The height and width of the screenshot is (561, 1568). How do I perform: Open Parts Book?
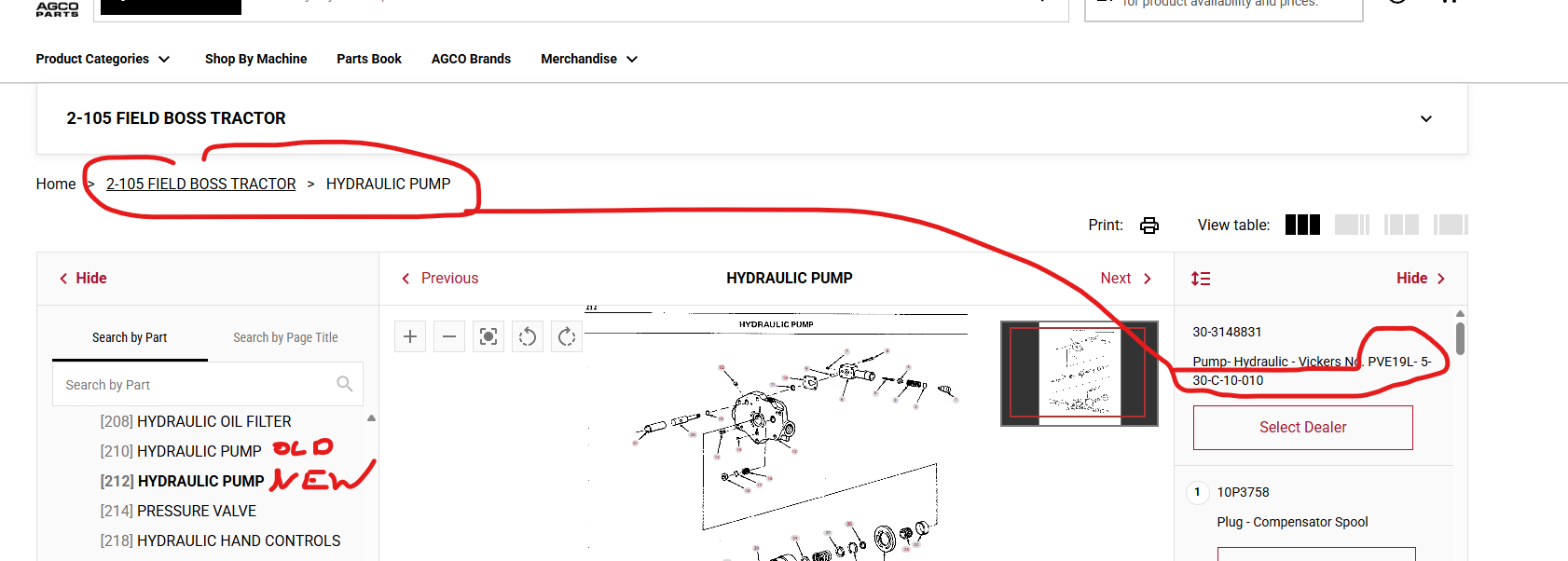(x=369, y=59)
